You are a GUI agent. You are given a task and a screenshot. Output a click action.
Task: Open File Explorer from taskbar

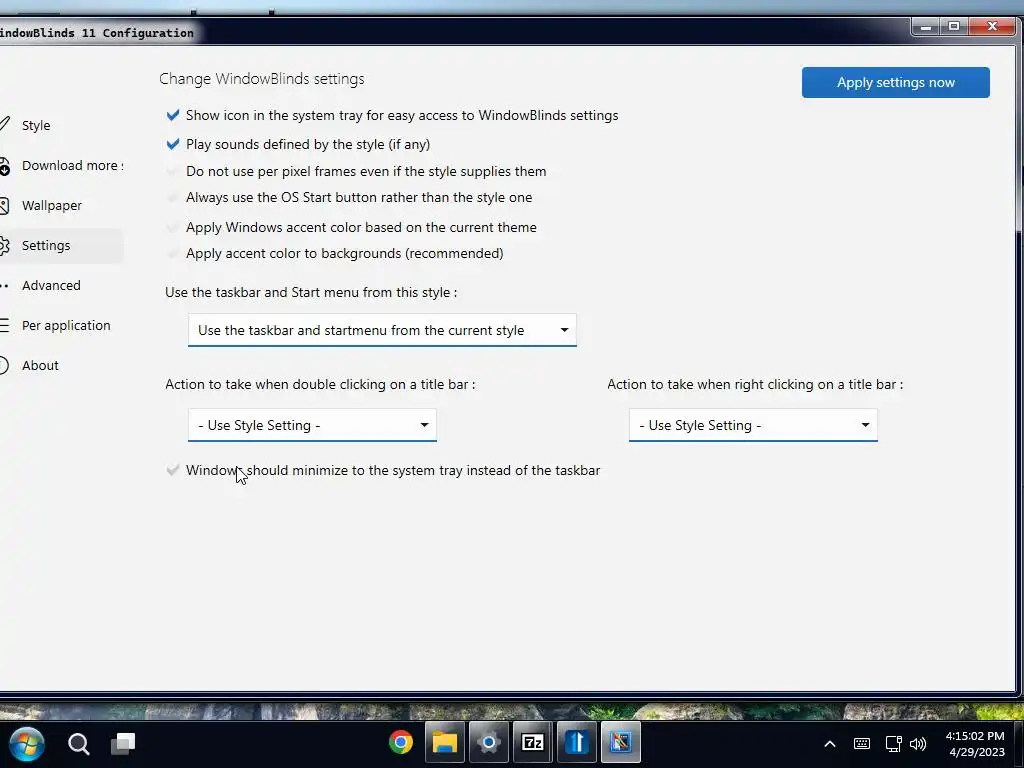tap(445, 743)
